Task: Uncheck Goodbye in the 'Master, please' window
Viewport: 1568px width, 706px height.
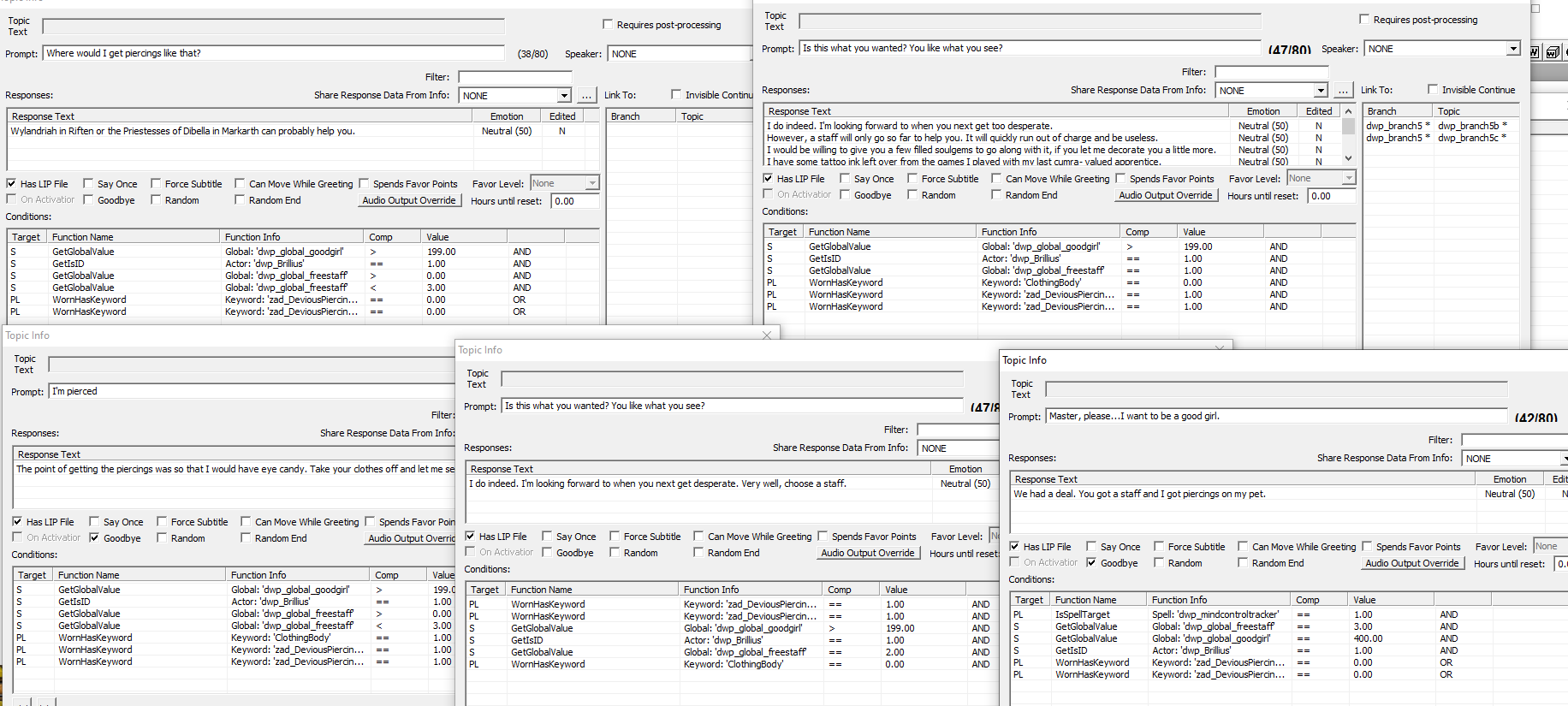Action: (x=1091, y=562)
